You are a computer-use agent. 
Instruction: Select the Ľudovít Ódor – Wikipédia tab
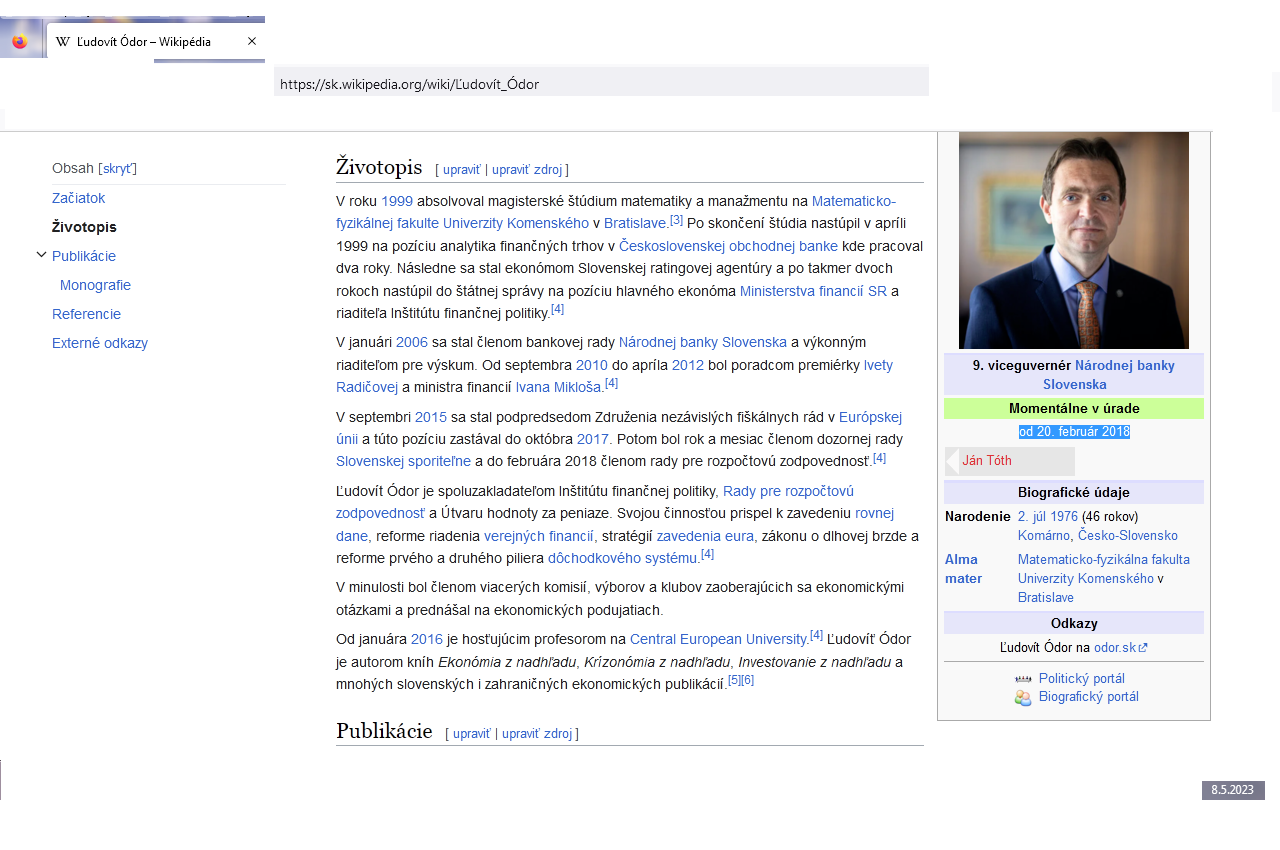coord(155,41)
